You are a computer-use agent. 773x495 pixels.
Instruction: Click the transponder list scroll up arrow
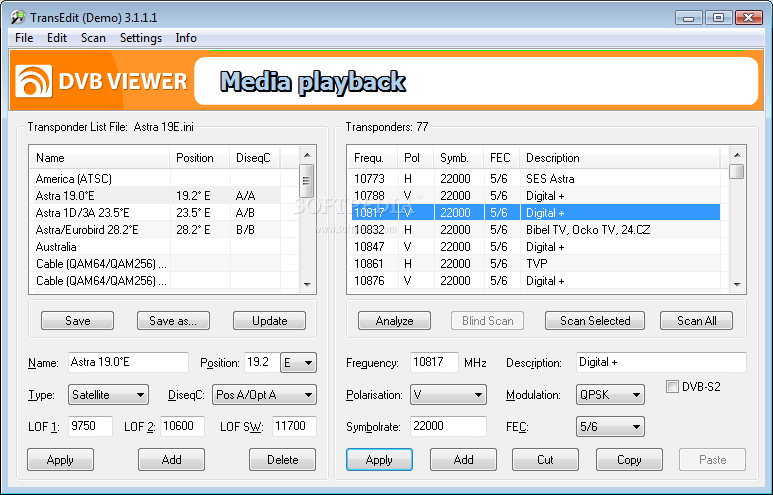click(x=737, y=155)
